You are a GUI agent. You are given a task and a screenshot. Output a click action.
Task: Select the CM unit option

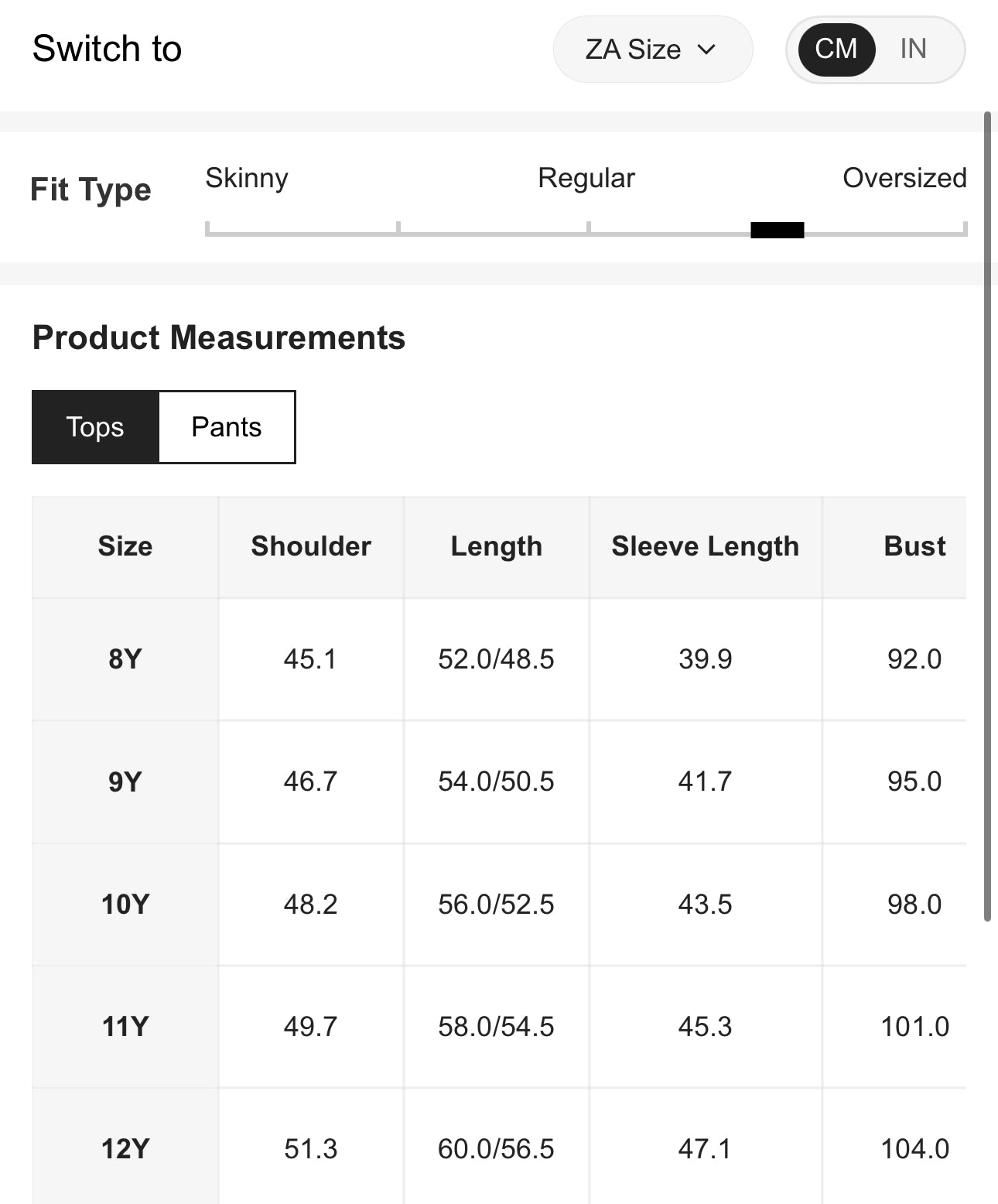[x=836, y=49]
